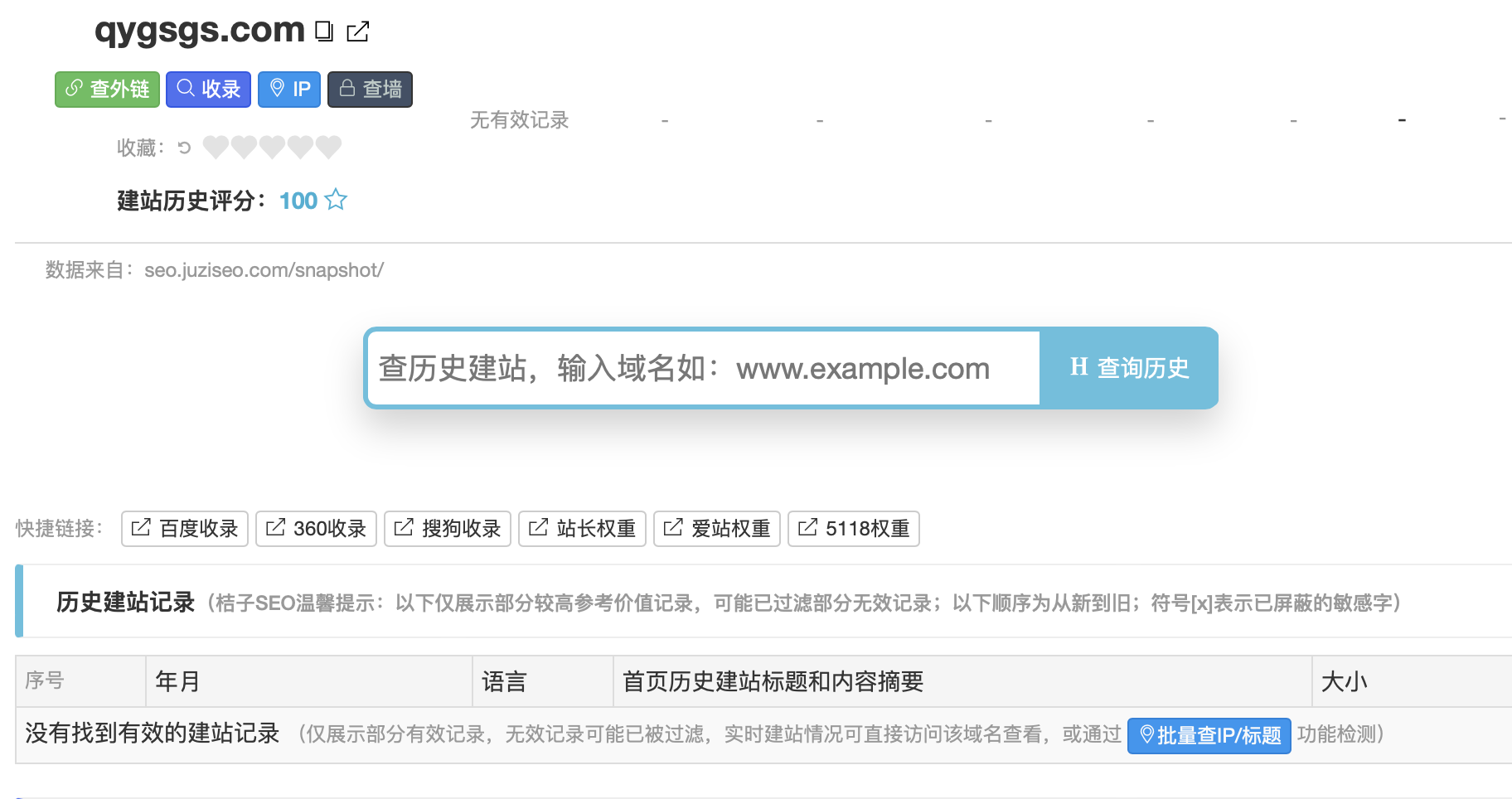The image size is (1512, 799).
Task: Open qygsgs.com via external link icon
Action: (358, 31)
